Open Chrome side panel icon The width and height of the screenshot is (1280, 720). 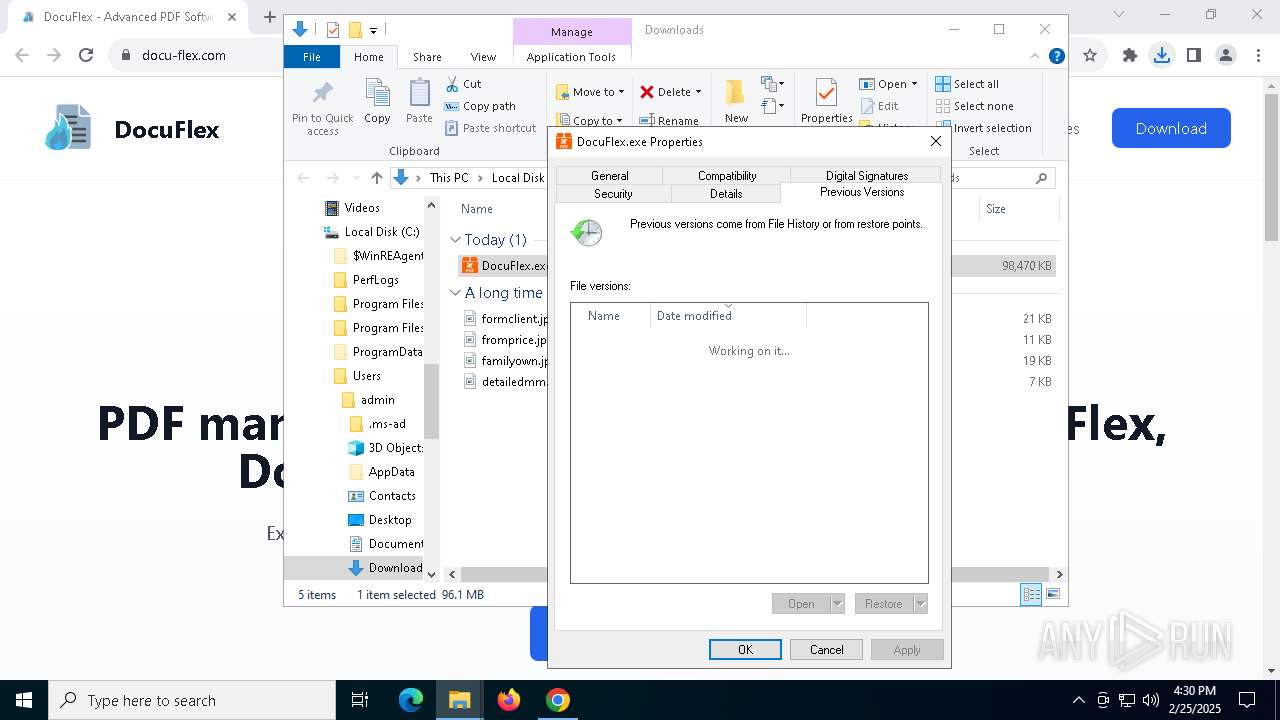pyautogui.click(x=1193, y=56)
